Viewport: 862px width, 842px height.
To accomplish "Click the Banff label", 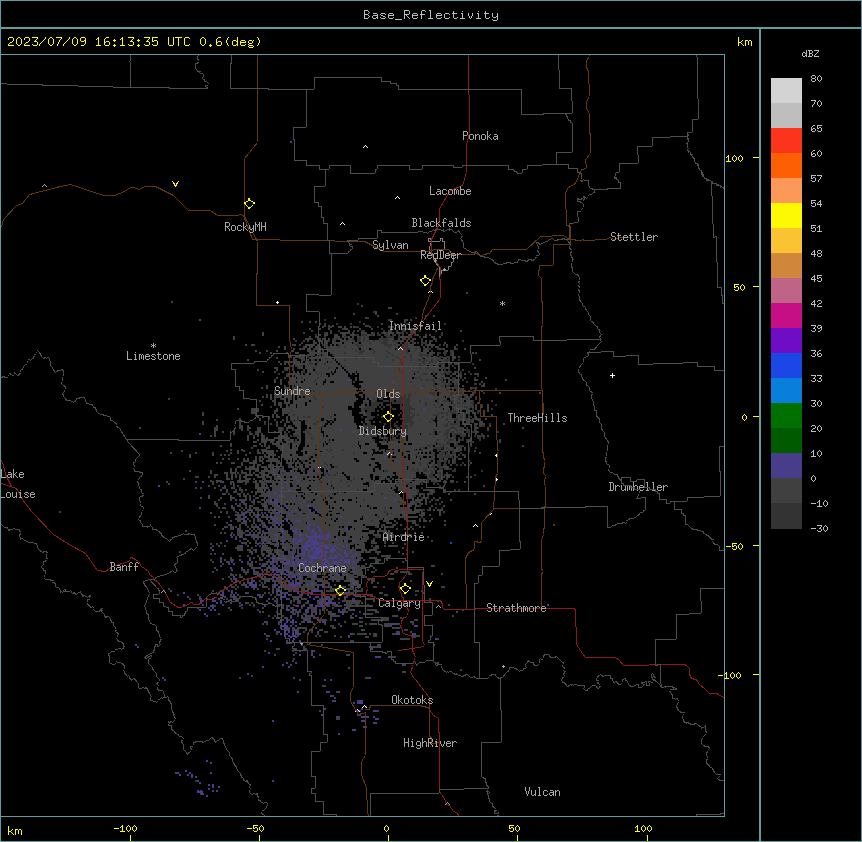I will pyautogui.click(x=124, y=567).
